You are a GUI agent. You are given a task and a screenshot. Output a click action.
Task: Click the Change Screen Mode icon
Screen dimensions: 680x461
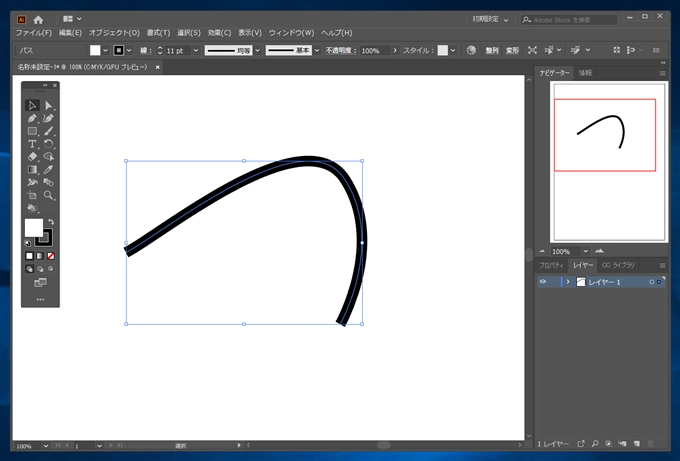[x=40, y=283]
